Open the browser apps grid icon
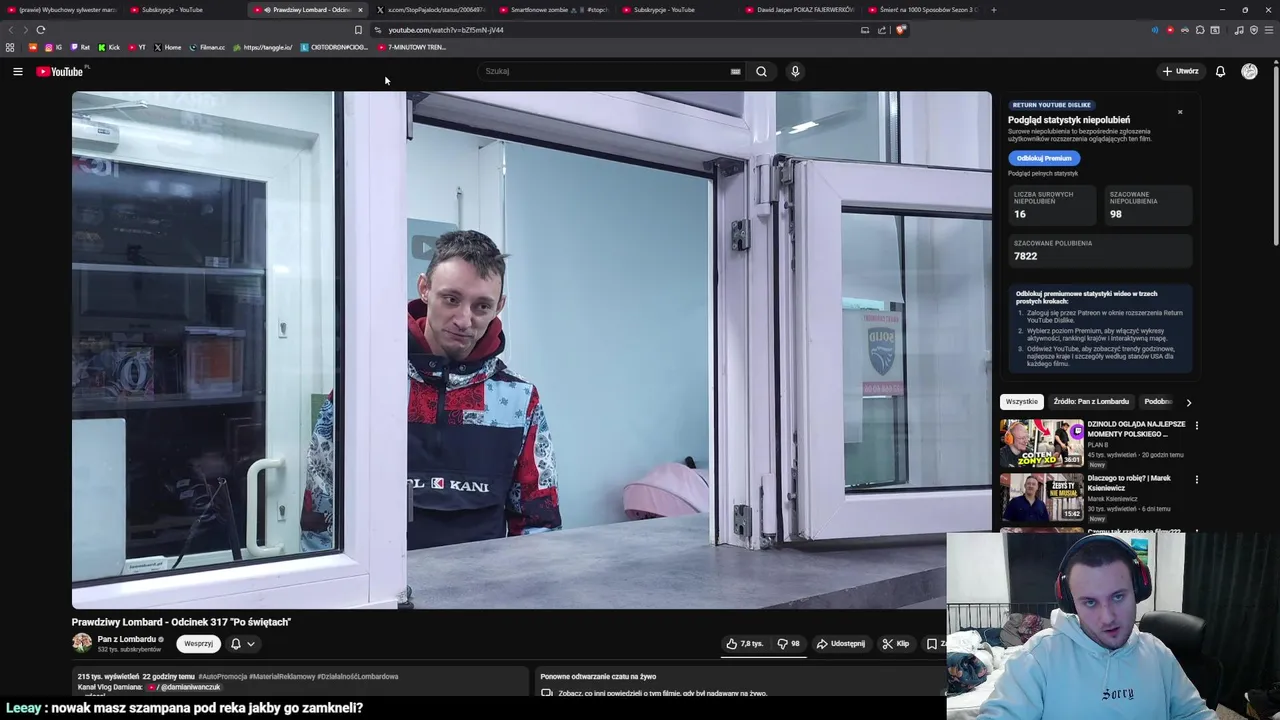This screenshot has height=720, width=1280. [10, 47]
